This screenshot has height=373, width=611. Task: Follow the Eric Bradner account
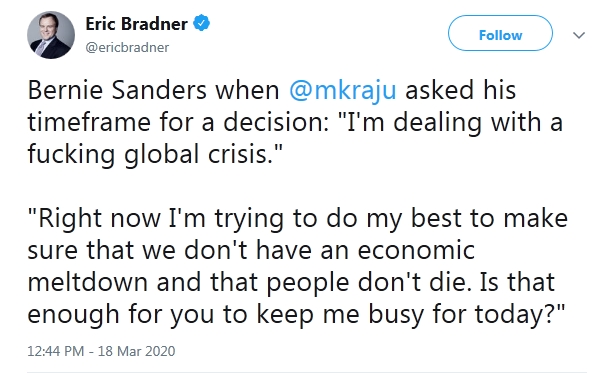500,33
